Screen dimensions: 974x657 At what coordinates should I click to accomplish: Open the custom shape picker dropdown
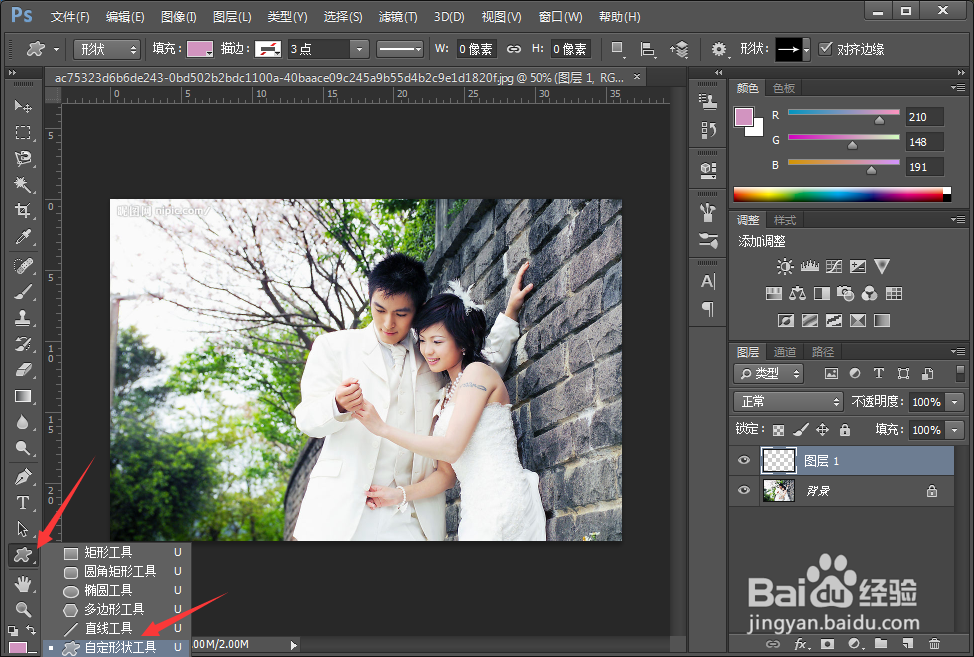pyautogui.click(x=806, y=49)
